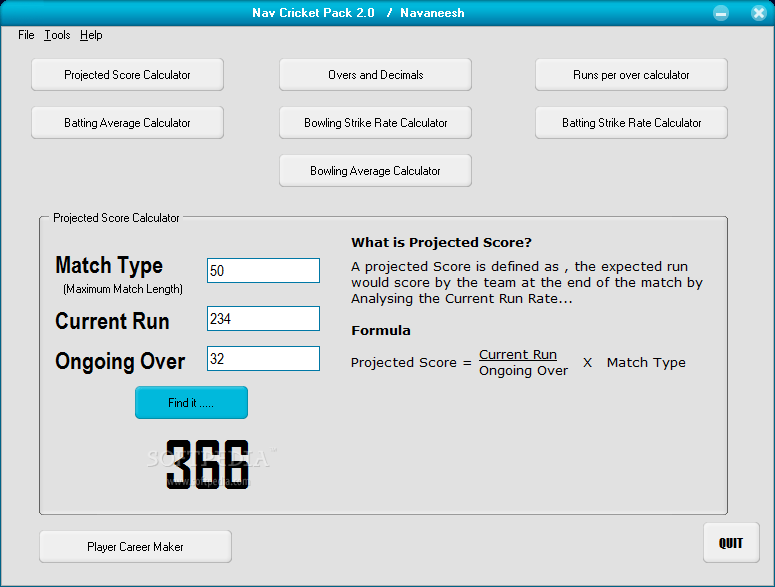Open the Batting Average Calculator
The height and width of the screenshot is (587, 775).
coord(128,123)
